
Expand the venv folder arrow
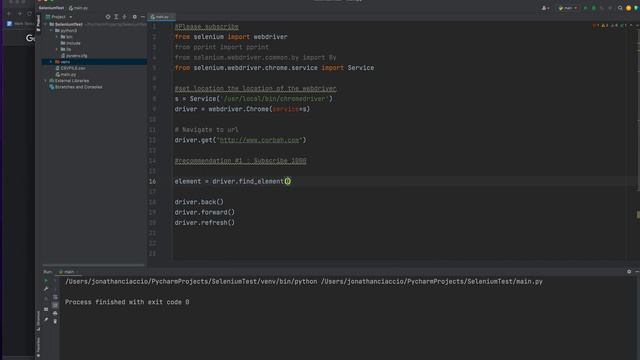click(x=51, y=62)
